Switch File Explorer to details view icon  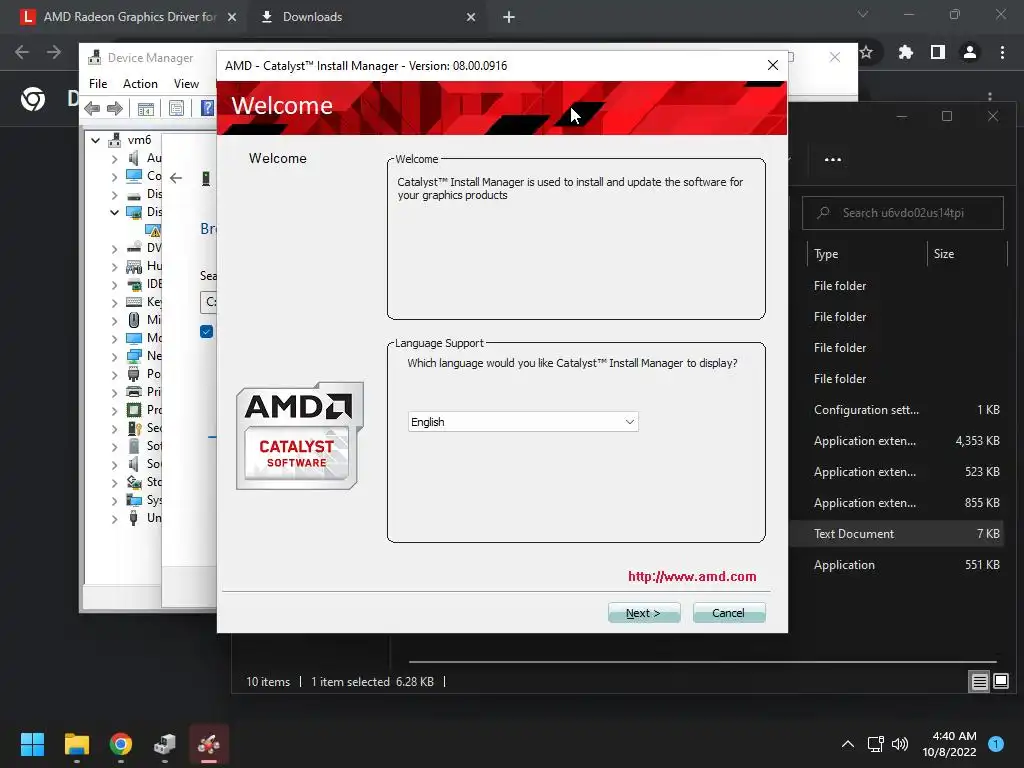(980, 682)
